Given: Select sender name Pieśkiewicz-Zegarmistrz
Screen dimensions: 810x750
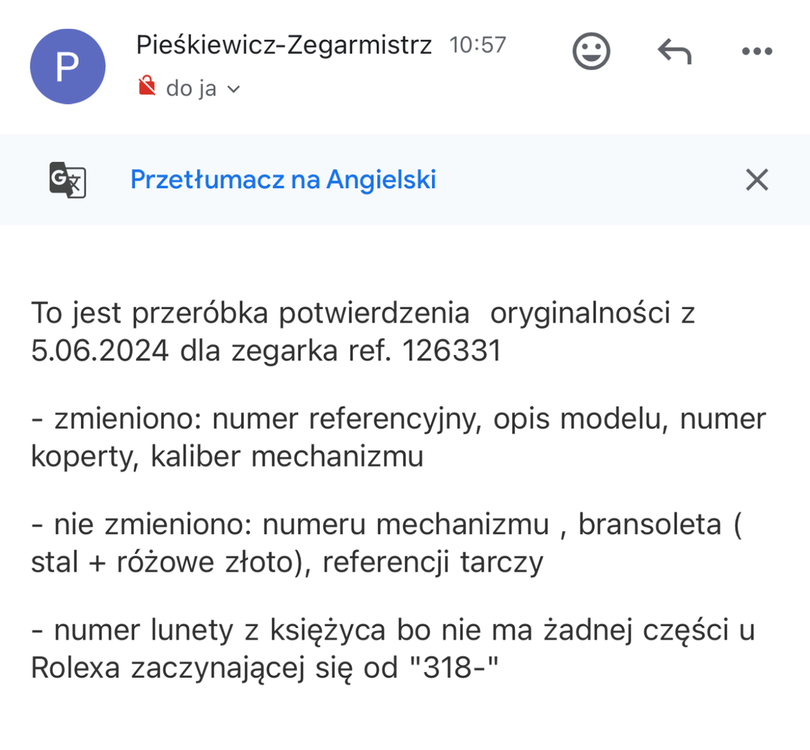Looking at the screenshot, I should click(x=284, y=45).
